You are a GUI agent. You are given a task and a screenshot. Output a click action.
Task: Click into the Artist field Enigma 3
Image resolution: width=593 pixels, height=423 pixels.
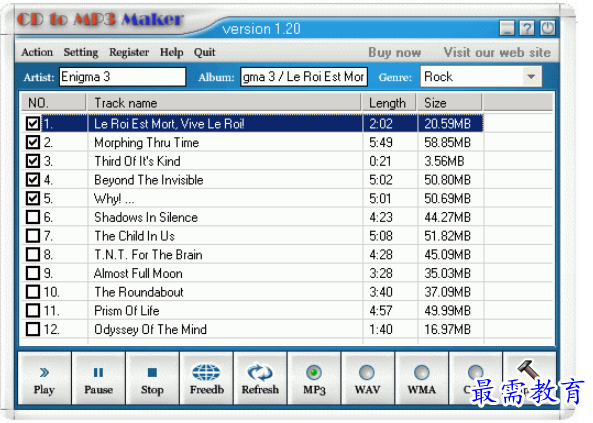pos(123,77)
